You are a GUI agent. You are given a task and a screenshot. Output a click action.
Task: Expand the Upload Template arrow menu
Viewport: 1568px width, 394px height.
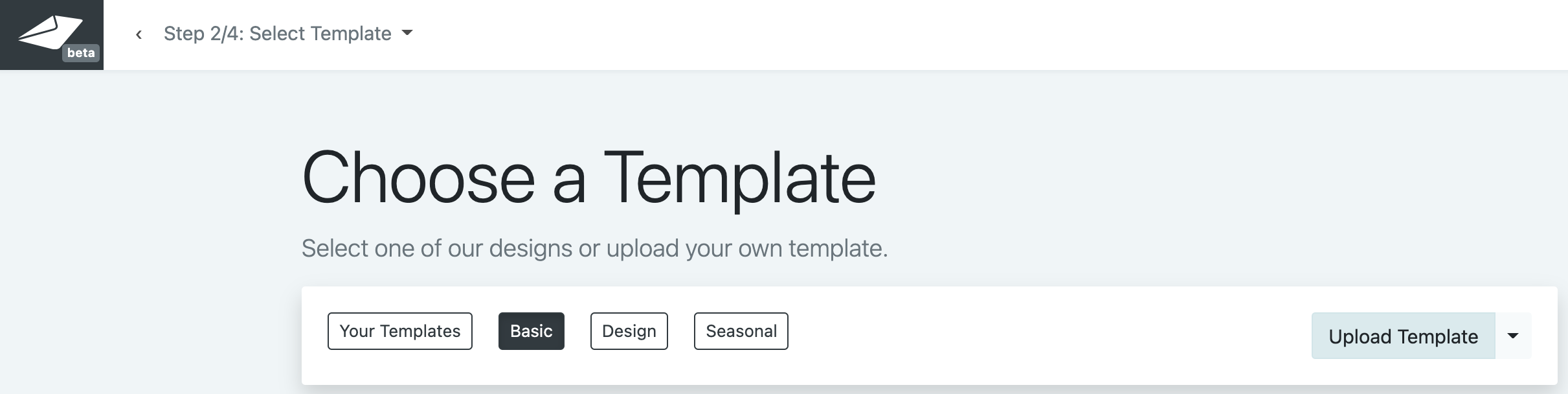(1513, 336)
